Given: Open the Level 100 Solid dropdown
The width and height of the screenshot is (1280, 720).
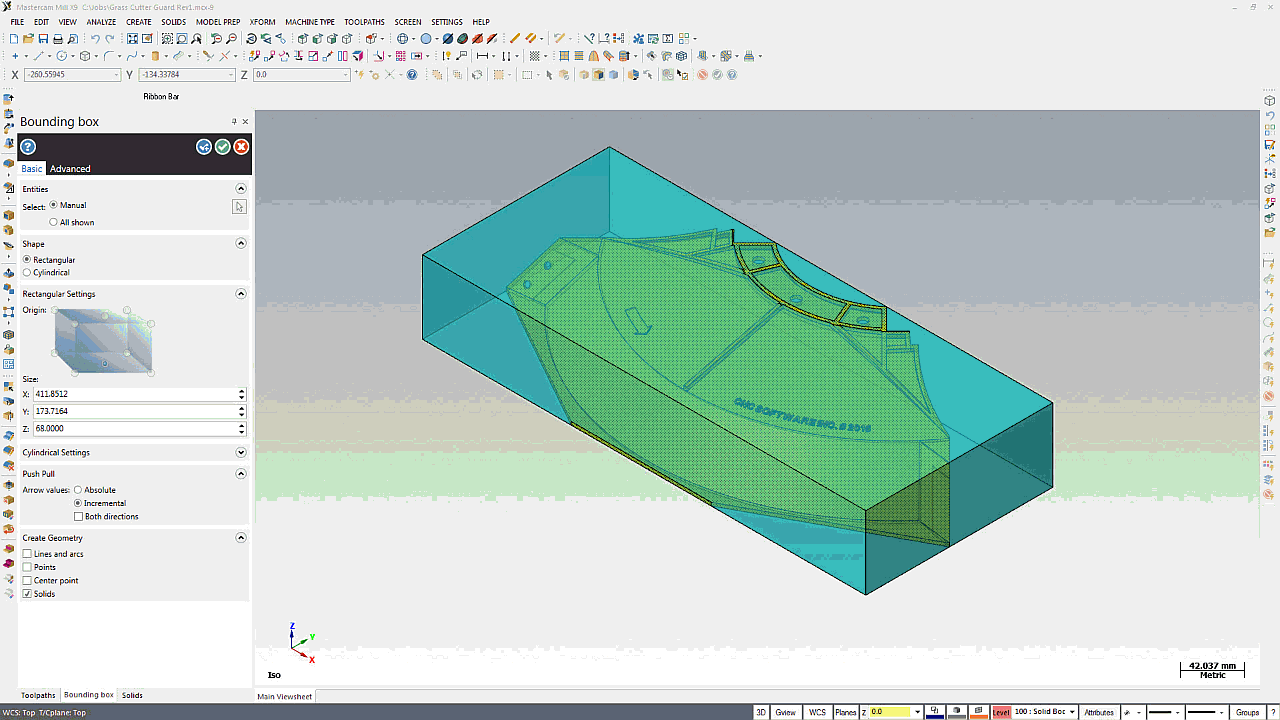Looking at the screenshot, I should tap(1045, 712).
